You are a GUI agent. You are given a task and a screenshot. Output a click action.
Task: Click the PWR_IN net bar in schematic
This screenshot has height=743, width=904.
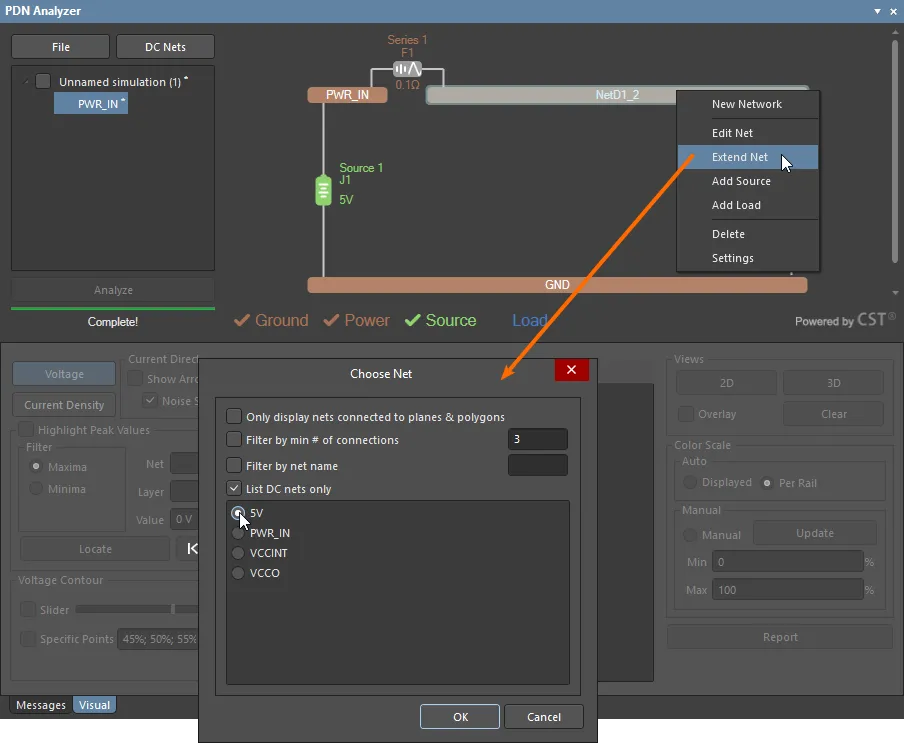coord(348,95)
